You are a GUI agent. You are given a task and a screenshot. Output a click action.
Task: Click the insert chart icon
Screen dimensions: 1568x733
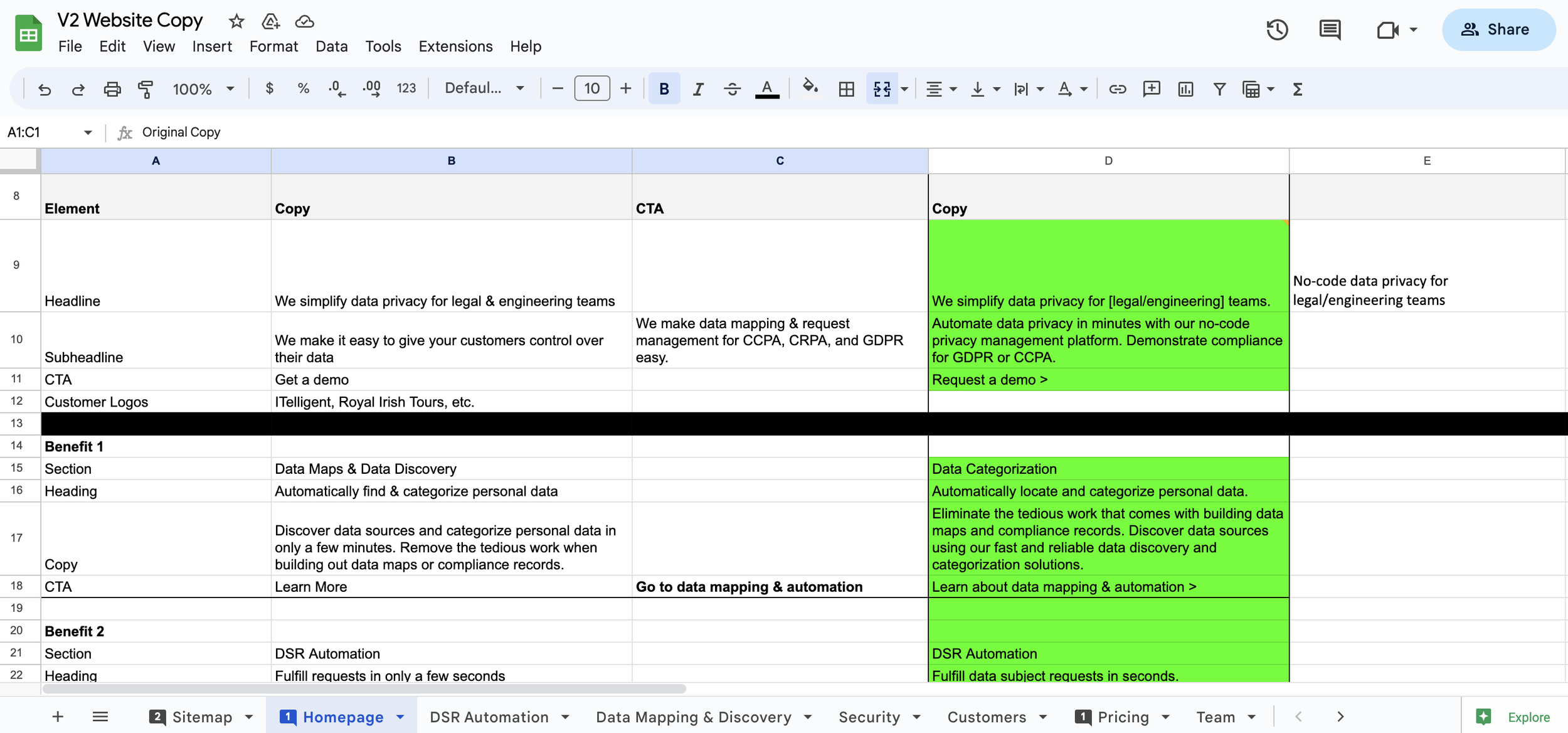(x=1185, y=89)
